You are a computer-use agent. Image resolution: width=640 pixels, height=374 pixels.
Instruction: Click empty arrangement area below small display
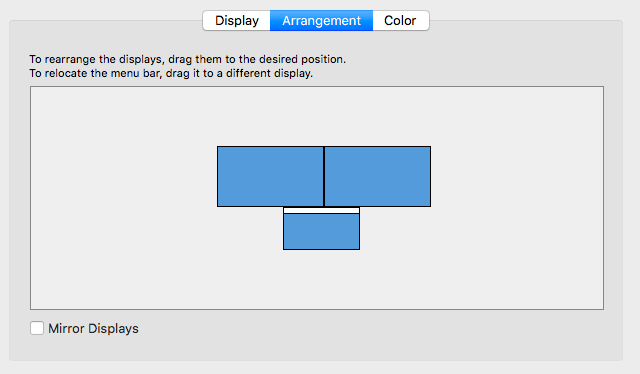coord(322,279)
